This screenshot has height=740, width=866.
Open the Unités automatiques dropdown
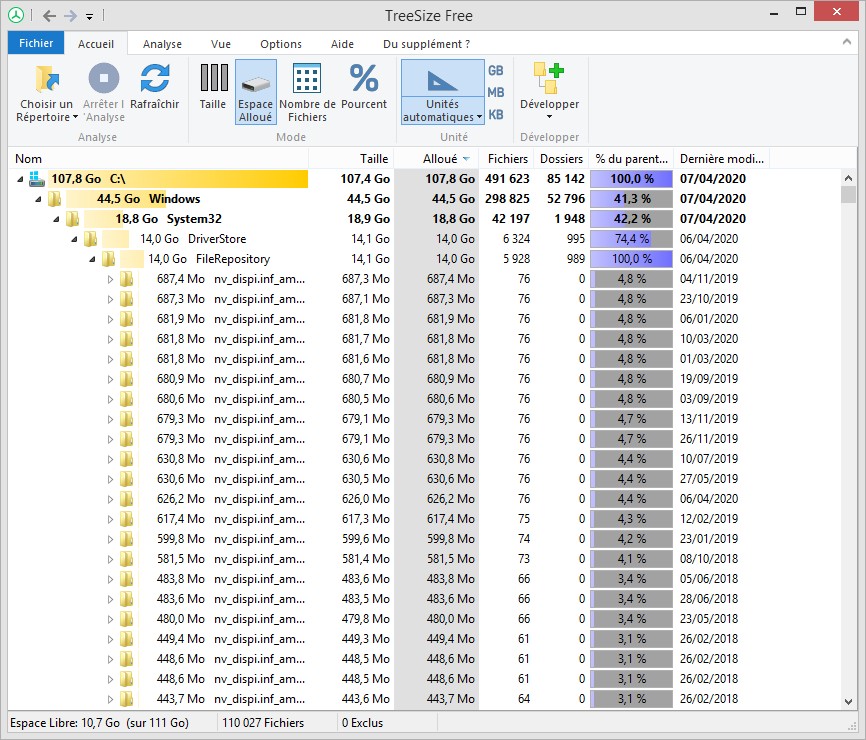(x=442, y=110)
